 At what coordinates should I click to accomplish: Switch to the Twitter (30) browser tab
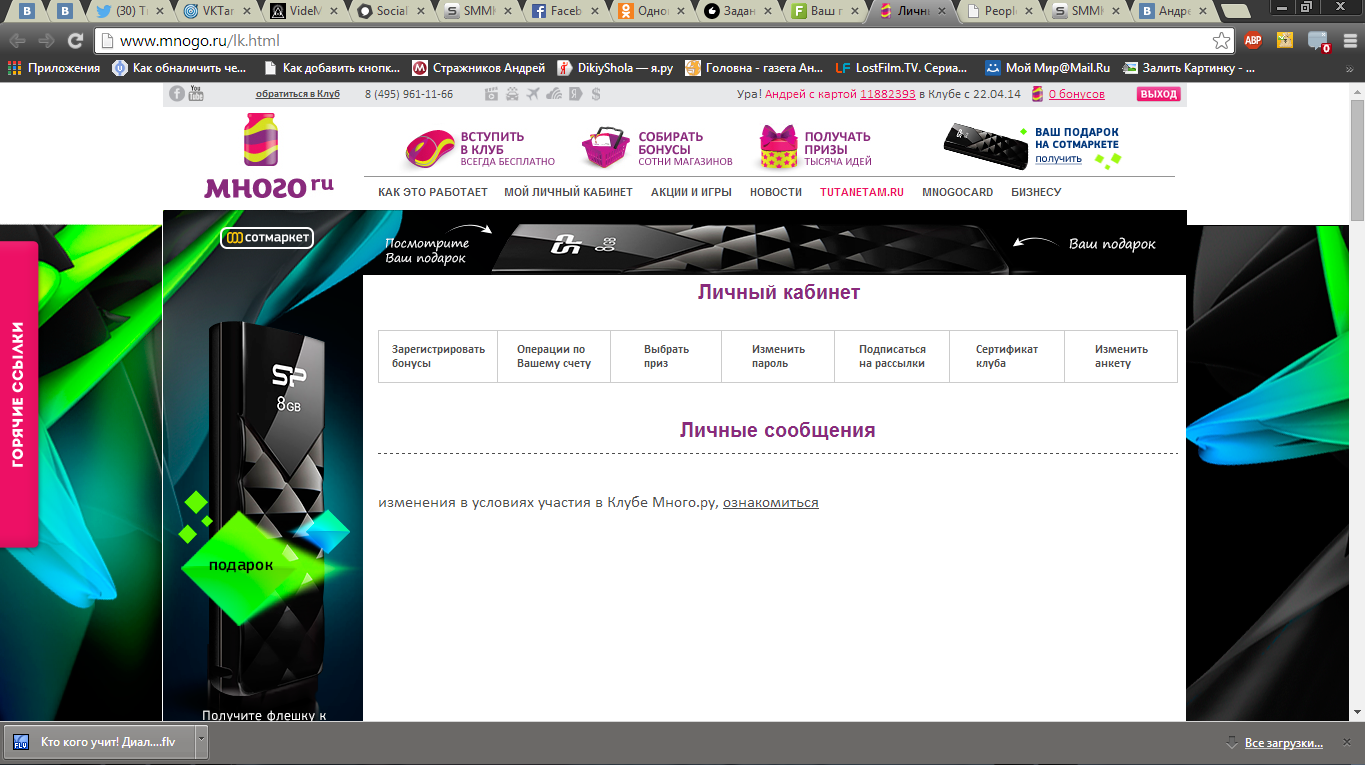pyautogui.click(x=129, y=12)
